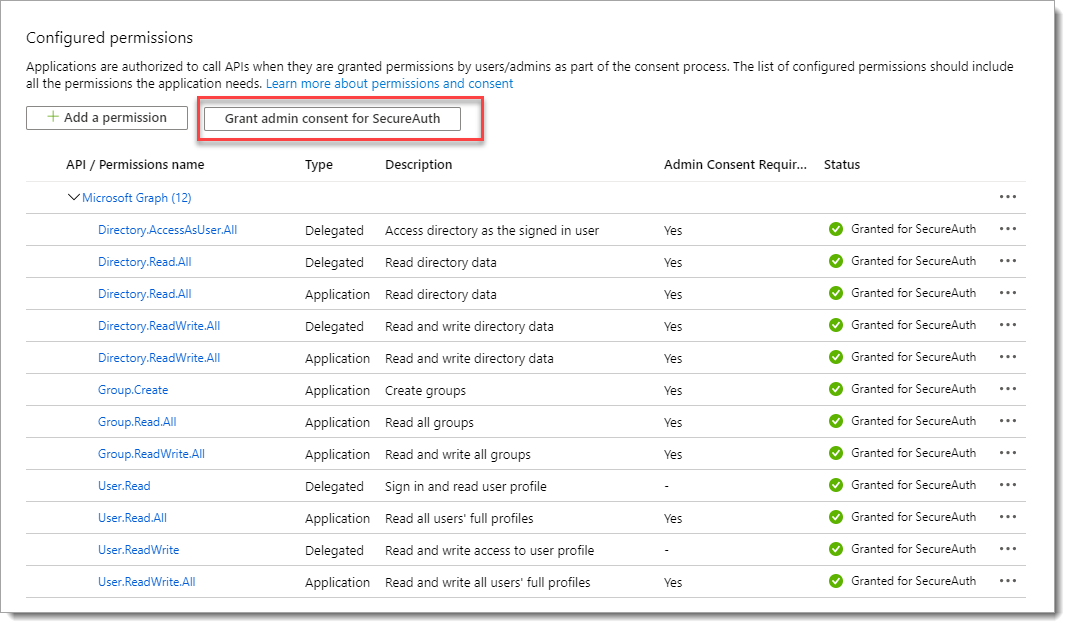Open the ellipsis menu for the Group.ReadWrite.All row
This screenshot has width=1070, height=628.
tap(1007, 453)
